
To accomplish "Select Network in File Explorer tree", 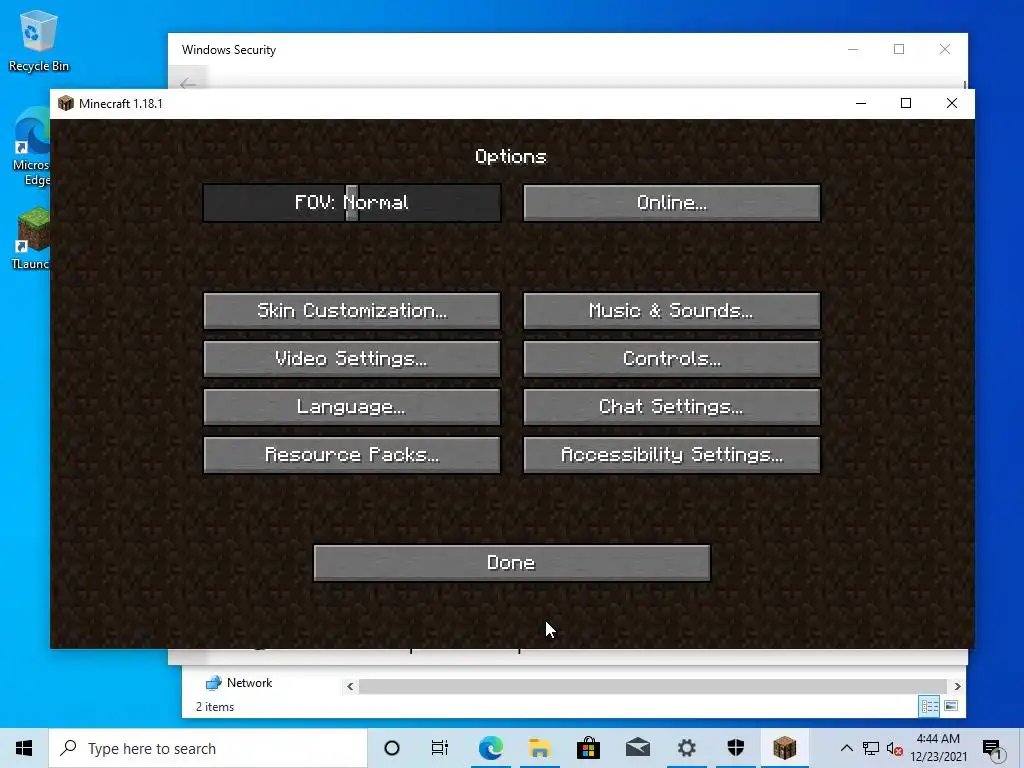I will [239, 683].
